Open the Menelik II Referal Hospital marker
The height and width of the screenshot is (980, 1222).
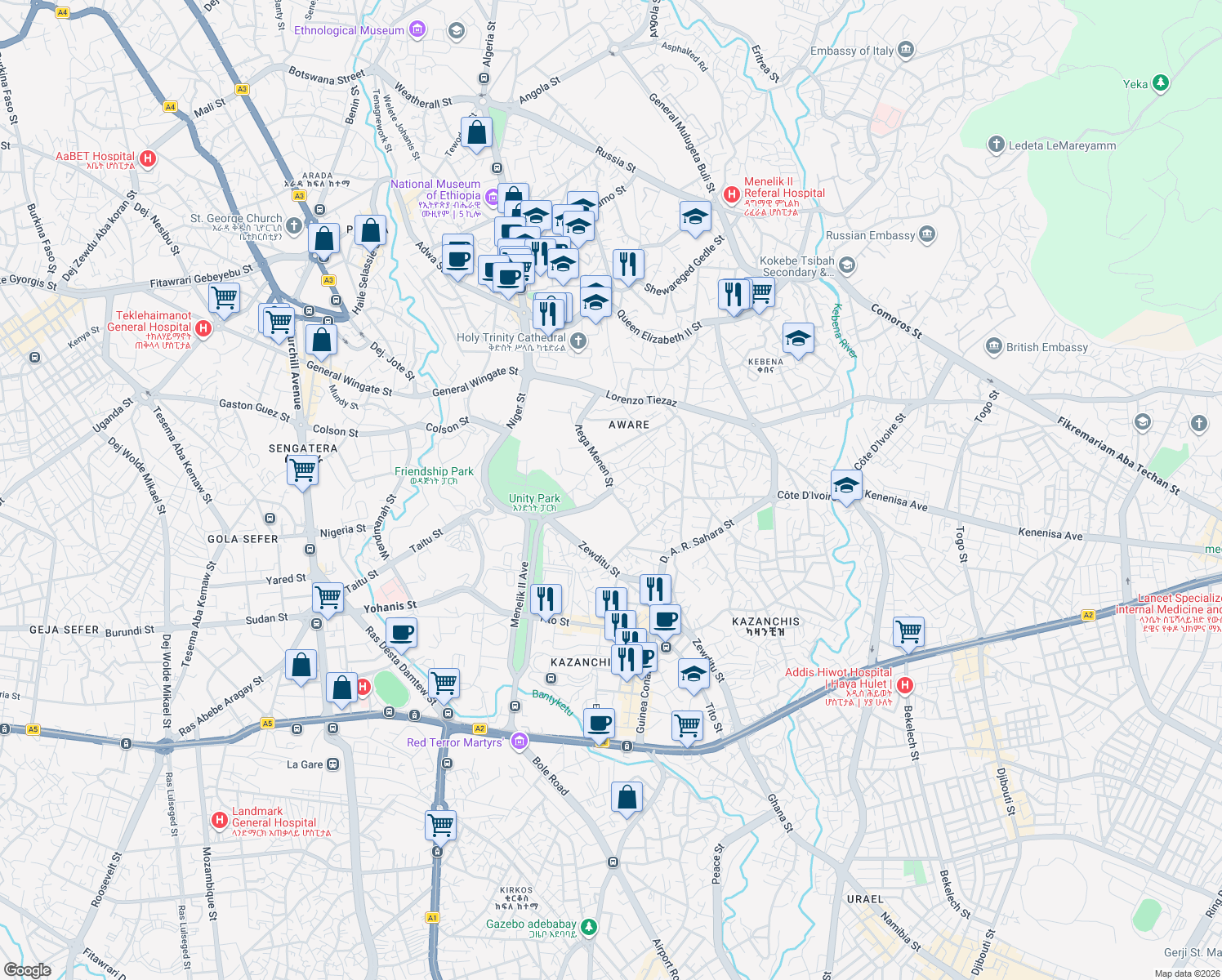click(x=729, y=195)
